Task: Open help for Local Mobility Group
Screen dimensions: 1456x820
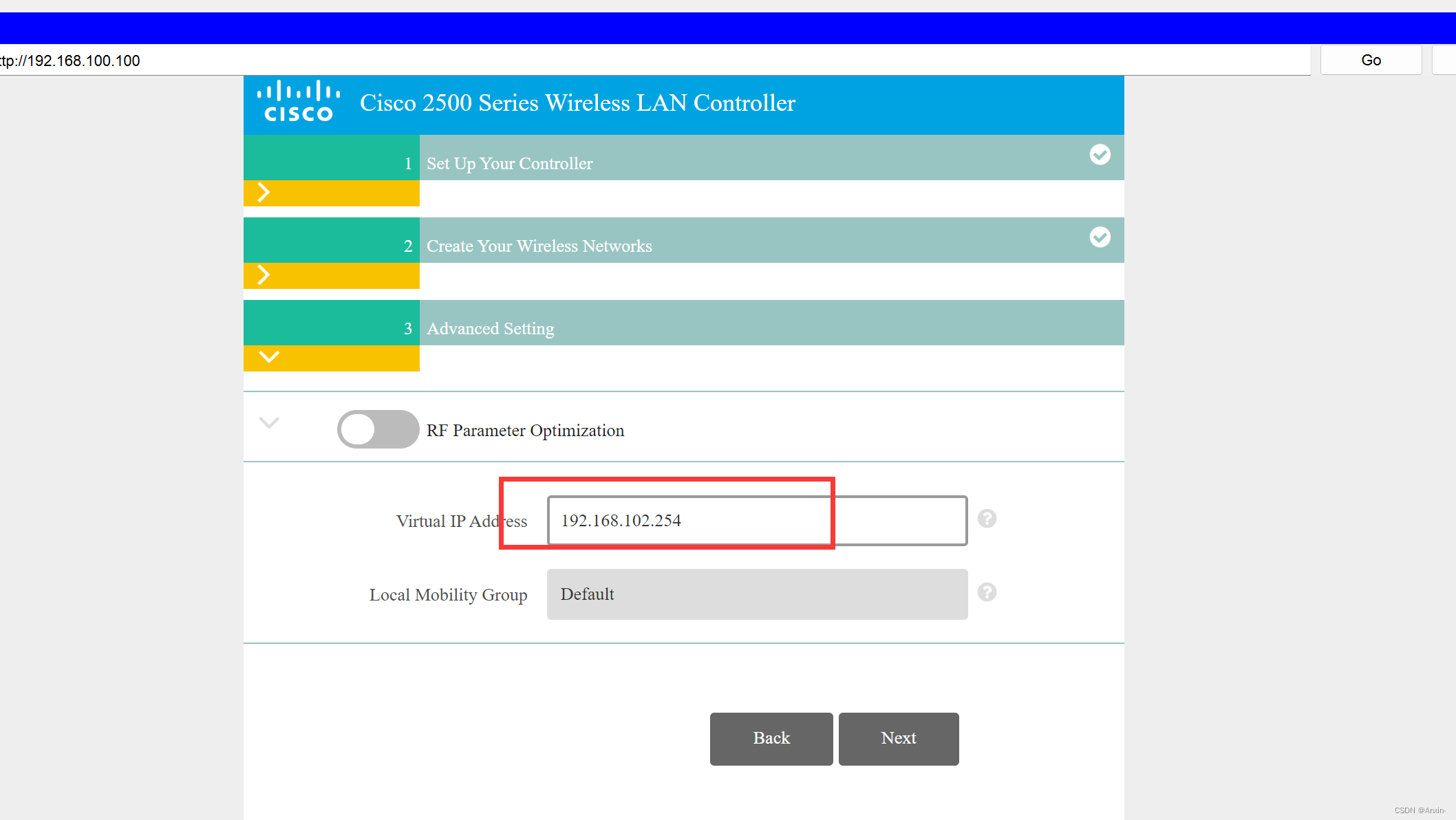Action: (987, 592)
